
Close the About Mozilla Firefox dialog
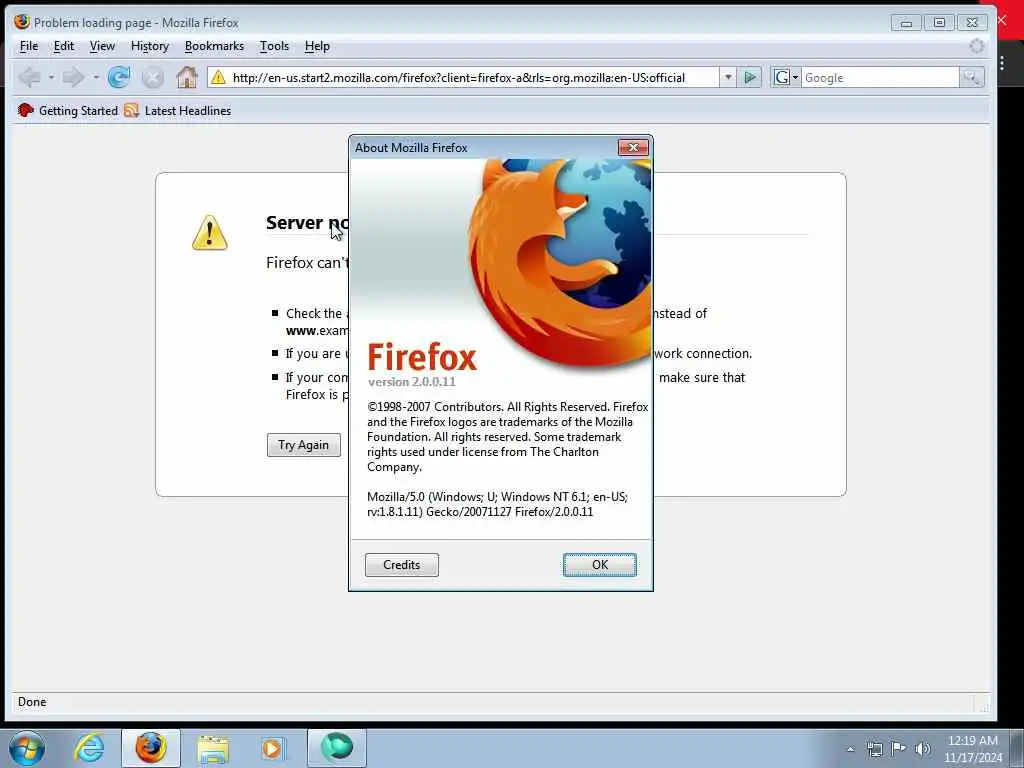pos(633,147)
